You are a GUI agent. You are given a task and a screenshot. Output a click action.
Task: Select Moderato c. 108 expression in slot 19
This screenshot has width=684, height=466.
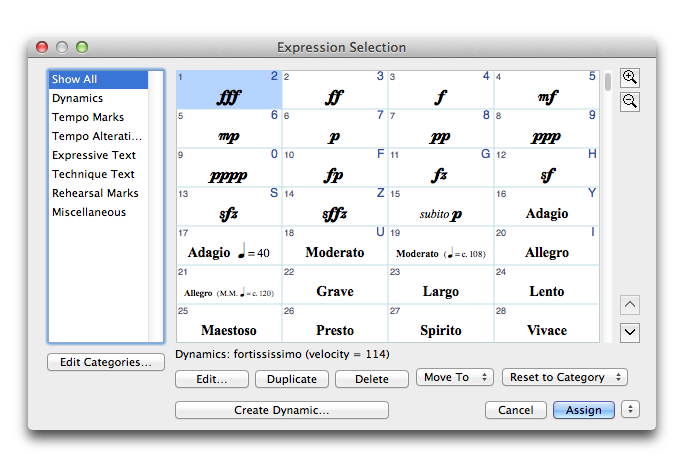click(x=441, y=246)
